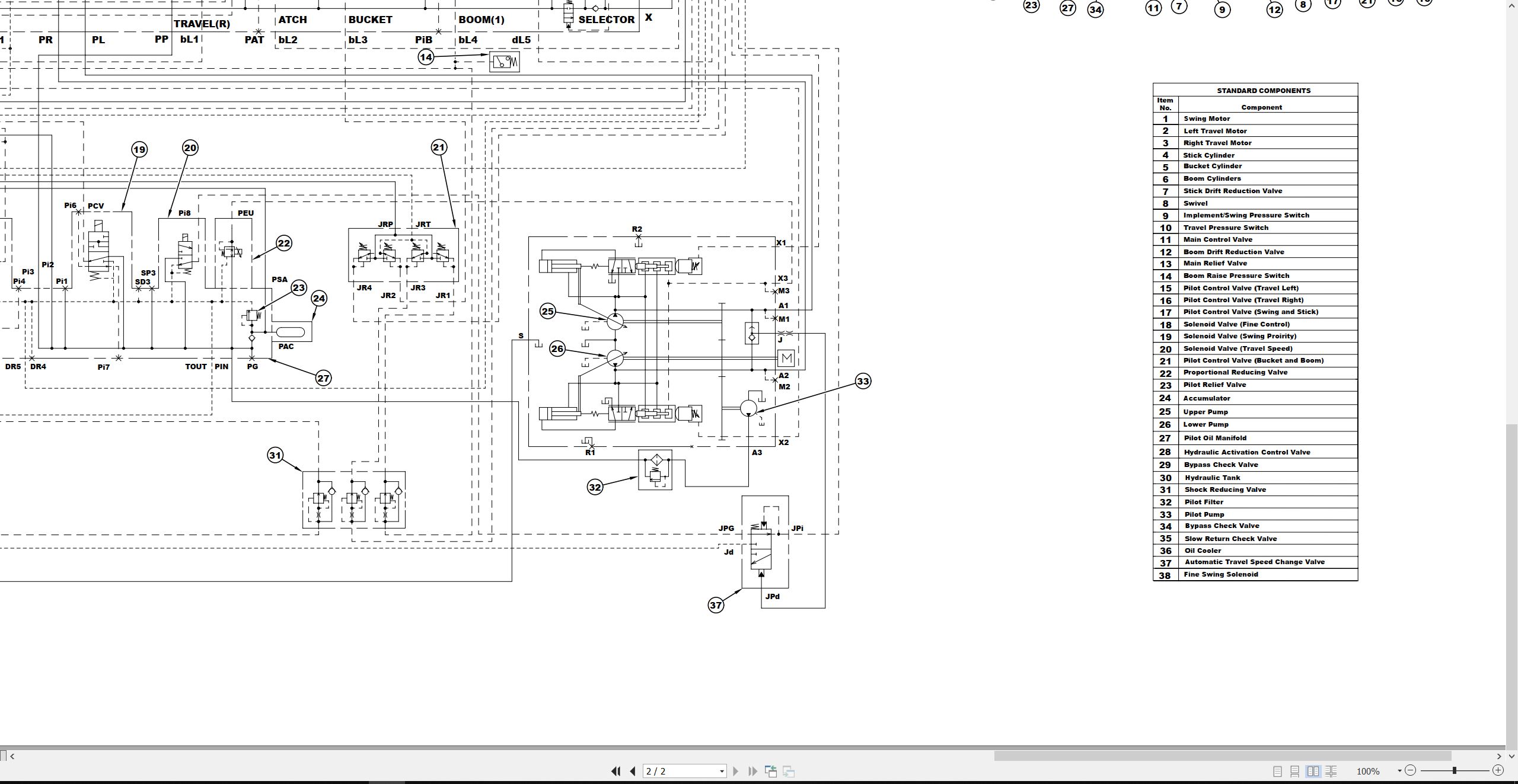
Task: Click 'Main Control Valve' table entry
Action: (x=1218, y=239)
